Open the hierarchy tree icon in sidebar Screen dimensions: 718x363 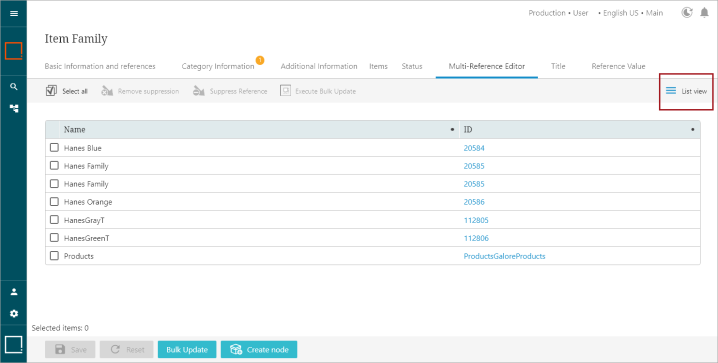pyautogui.click(x=14, y=108)
